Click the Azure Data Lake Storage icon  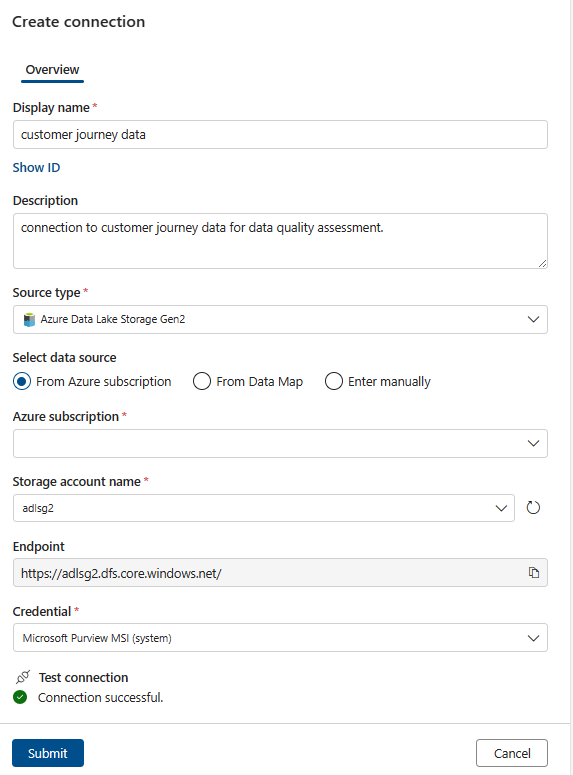[30, 320]
